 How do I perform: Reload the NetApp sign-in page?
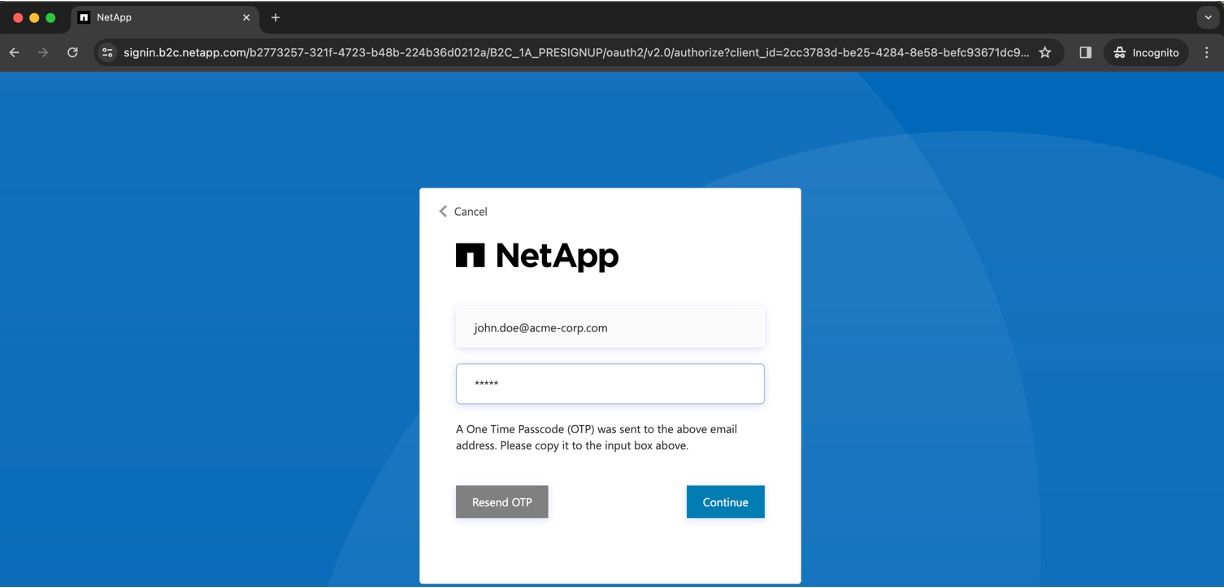(x=72, y=52)
